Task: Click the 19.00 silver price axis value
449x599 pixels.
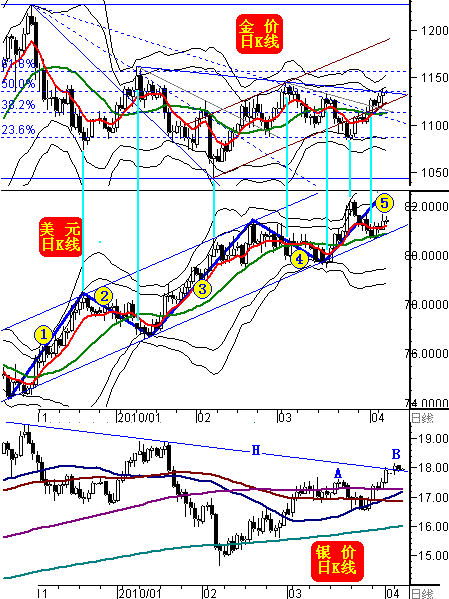Action: 433,439
